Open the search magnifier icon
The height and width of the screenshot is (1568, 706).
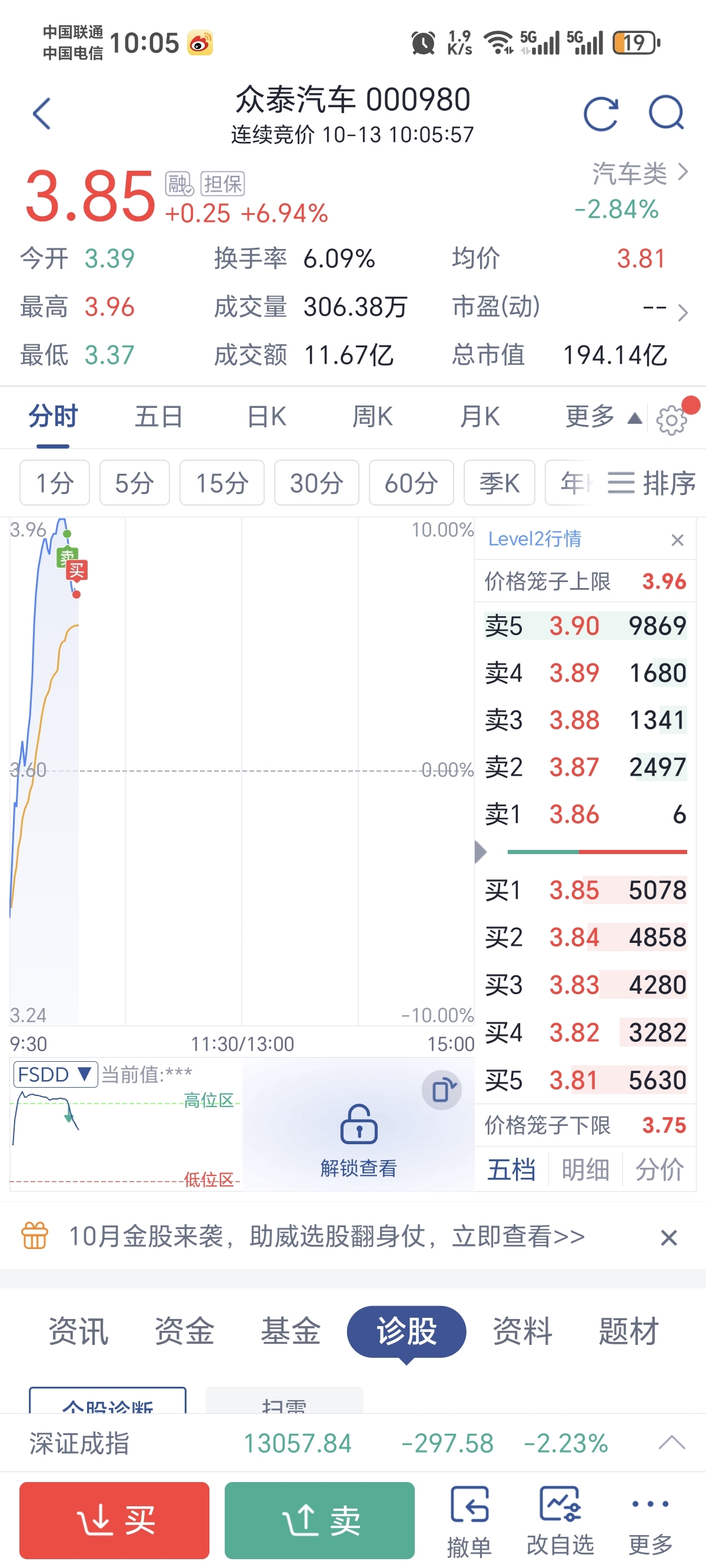667,113
